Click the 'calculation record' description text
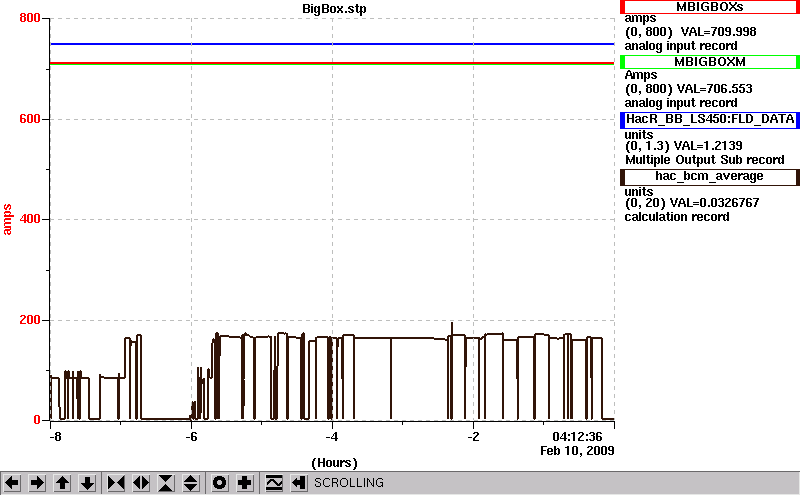 point(677,217)
